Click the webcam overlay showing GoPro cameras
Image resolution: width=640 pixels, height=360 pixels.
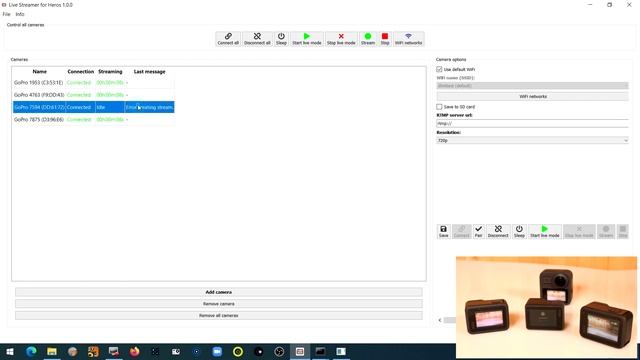546,307
